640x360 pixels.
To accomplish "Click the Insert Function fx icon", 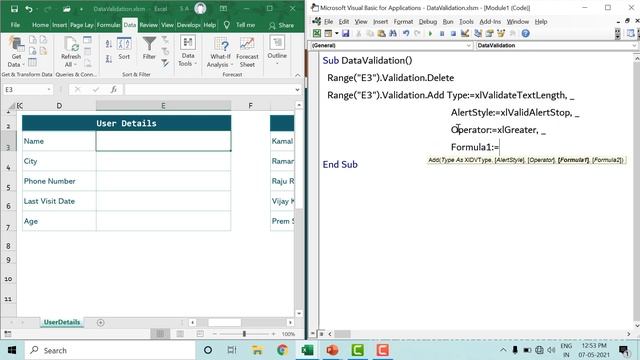I will tap(113, 89).
